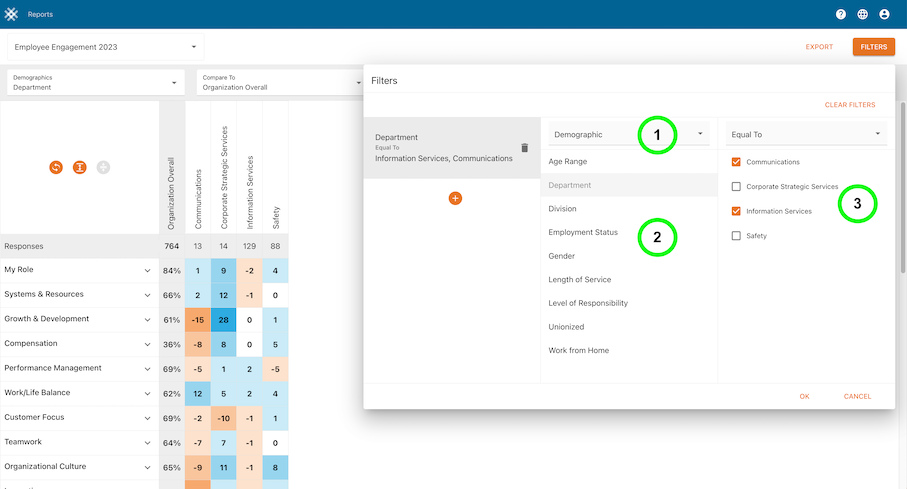Screen dimensions: 907x489
Task: Click the CLEAR FILTERS link
Action: tap(849, 105)
